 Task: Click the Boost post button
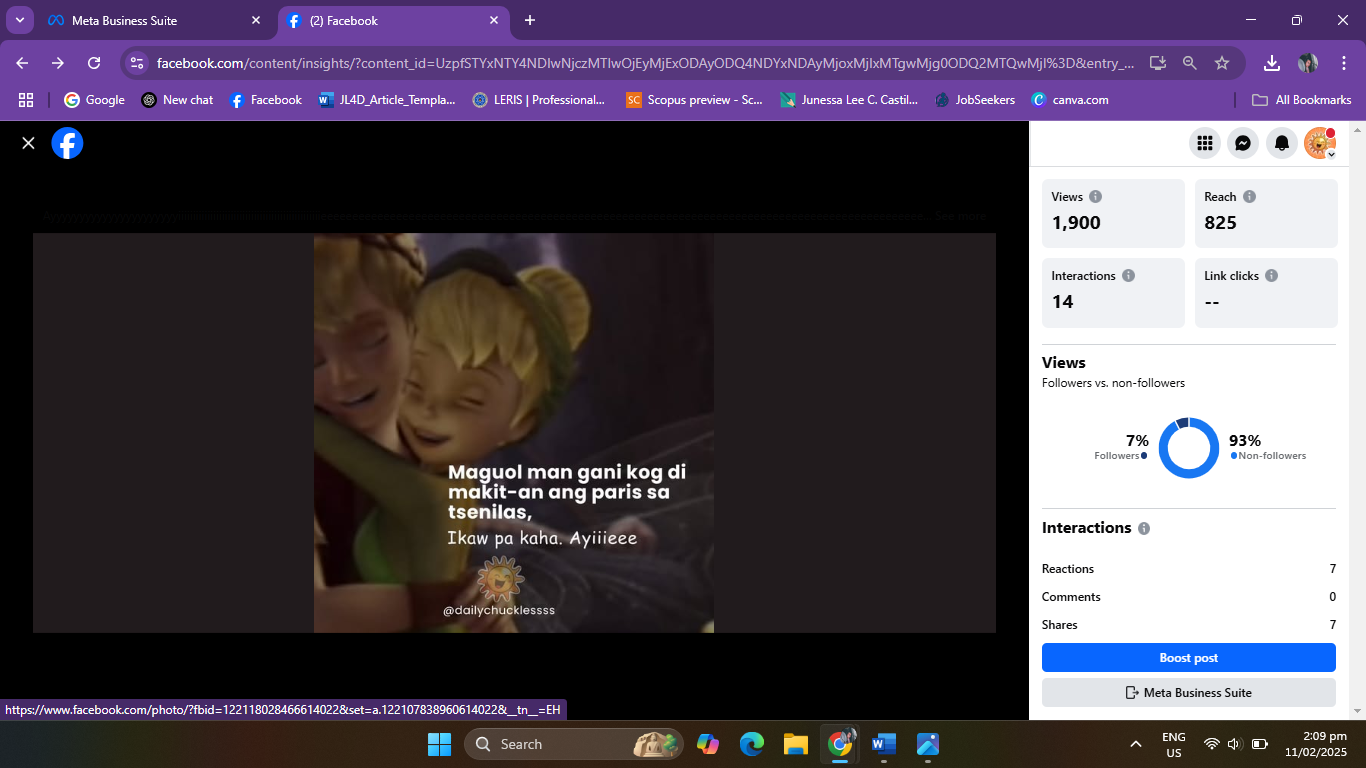(x=1189, y=658)
